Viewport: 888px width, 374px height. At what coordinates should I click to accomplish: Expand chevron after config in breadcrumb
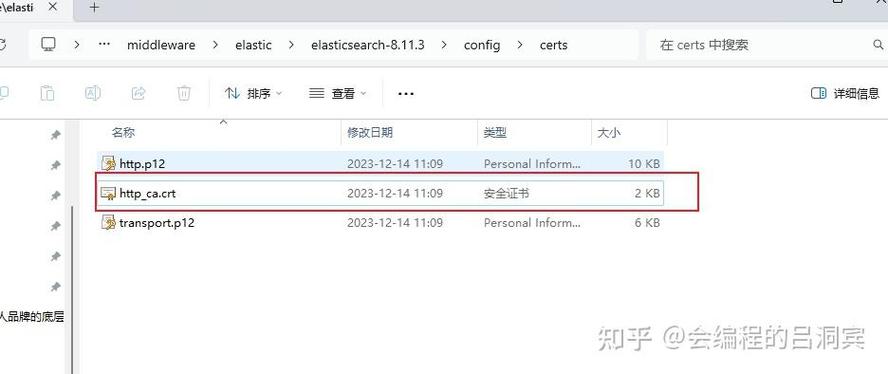coord(520,45)
